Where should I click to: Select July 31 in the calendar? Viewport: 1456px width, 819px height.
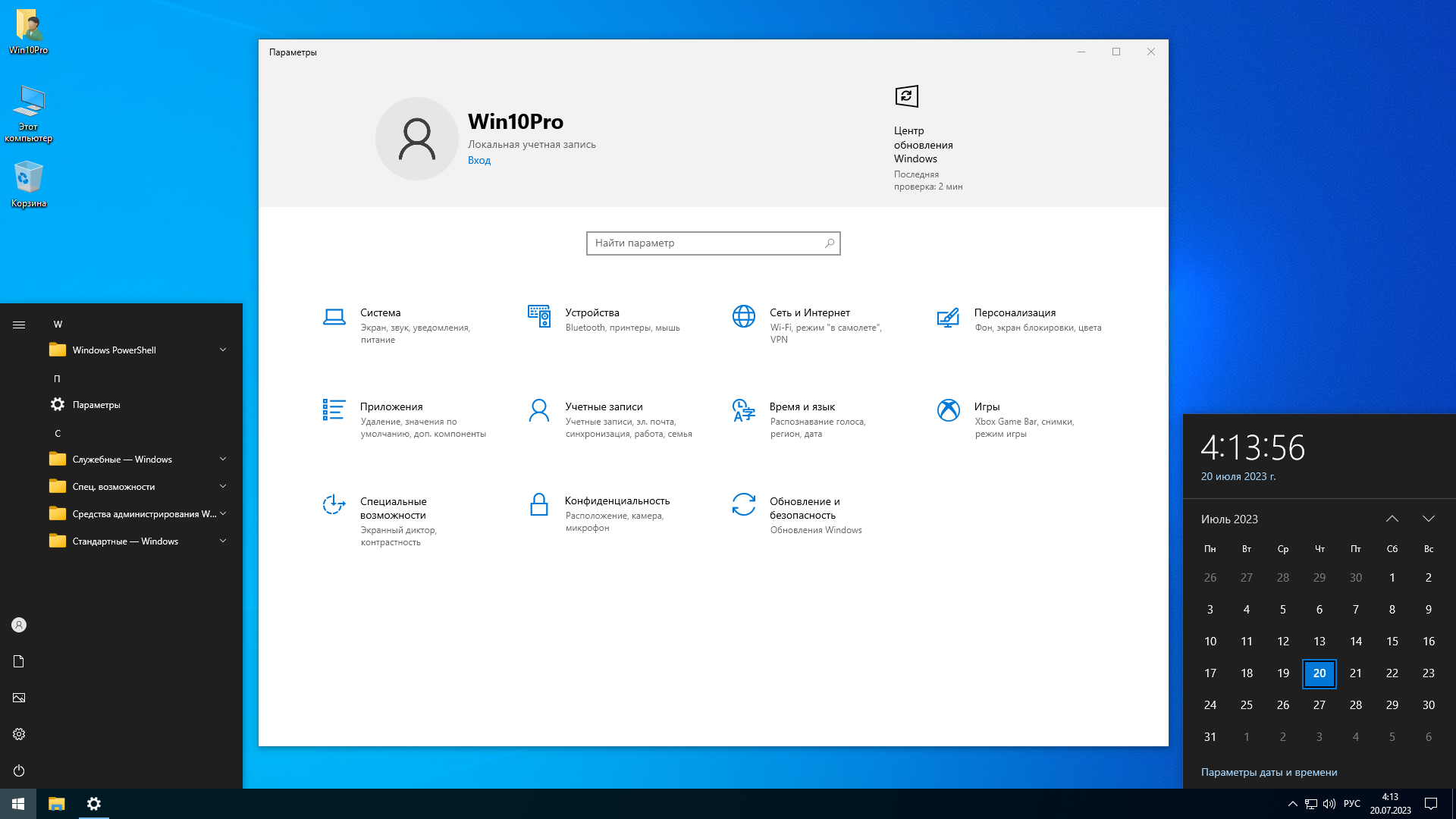[x=1210, y=737]
